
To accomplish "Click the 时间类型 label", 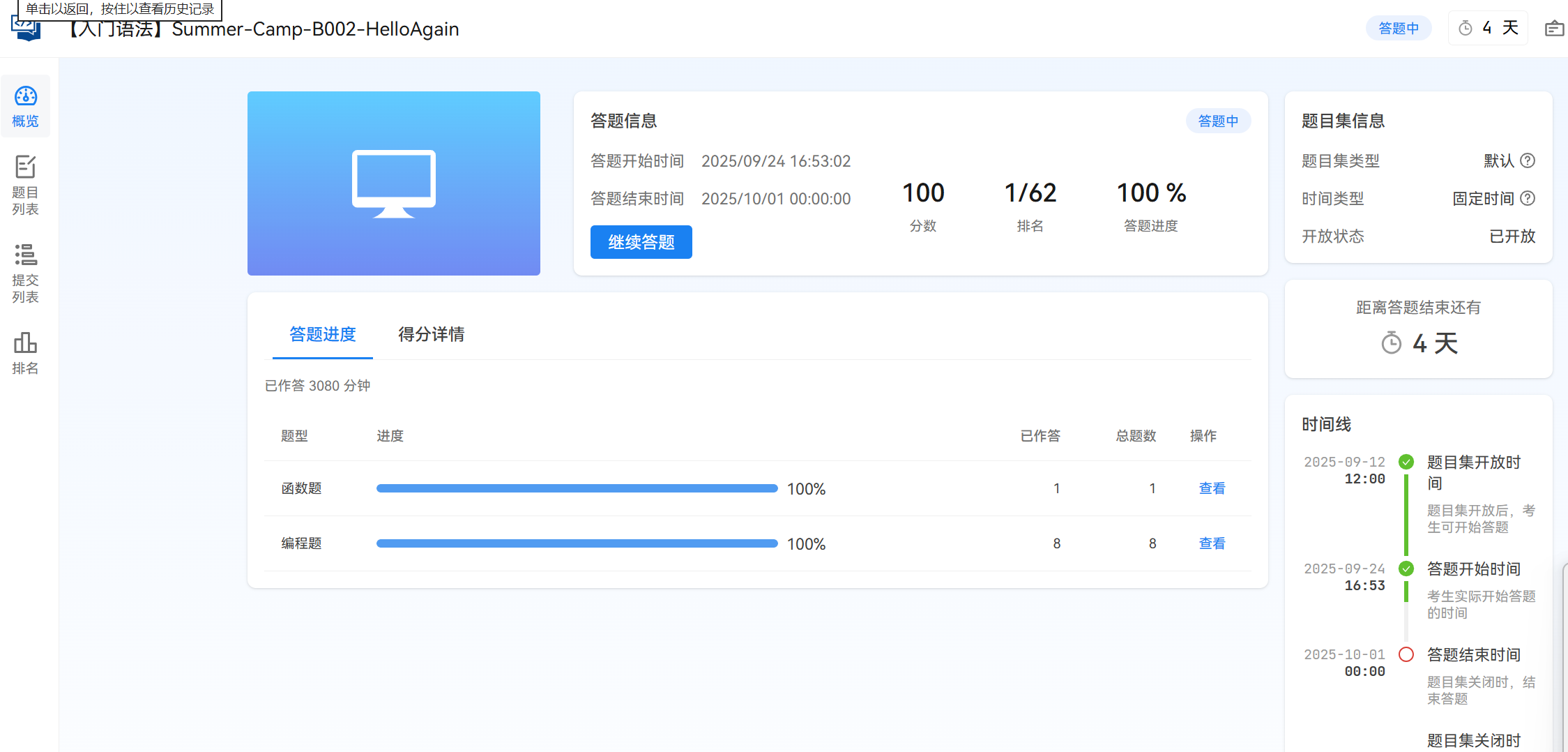I will (1332, 199).
